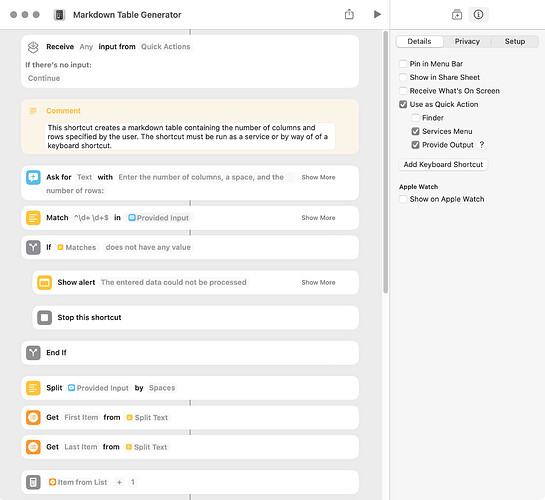Screen dimensions: 545x500
Task: Click the Markdown Table Generator shortcut icon
Action: 59,15
